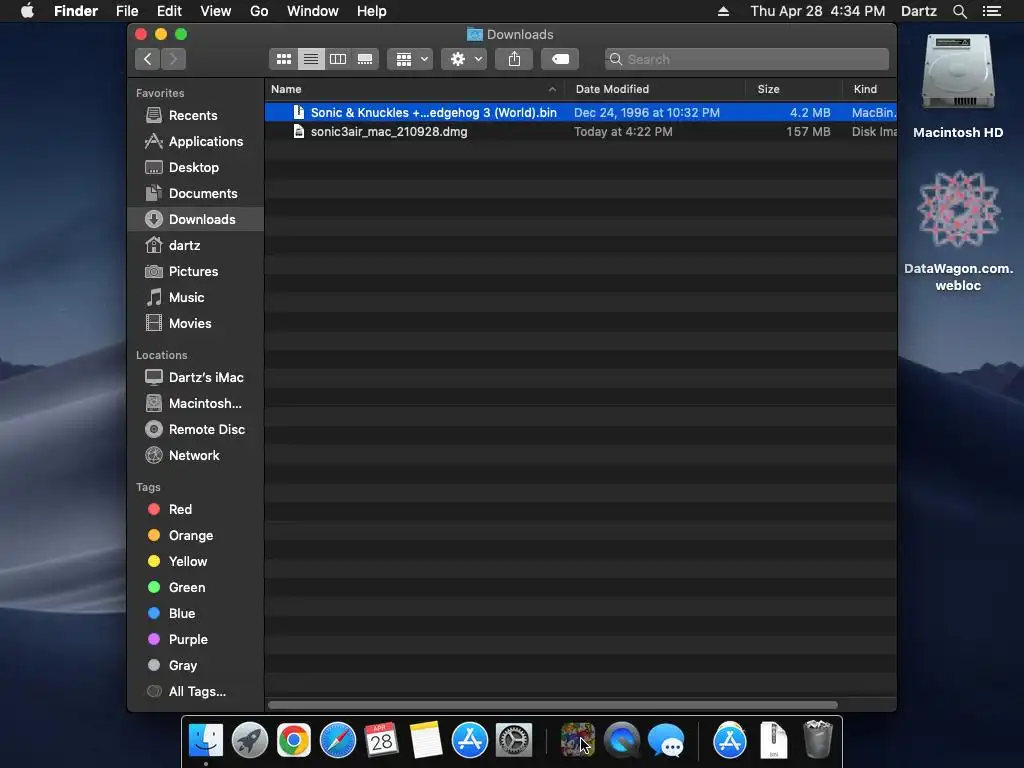Open Recents in the sidebar
This screenshot has width=1024, height=768.
point(195,116)
